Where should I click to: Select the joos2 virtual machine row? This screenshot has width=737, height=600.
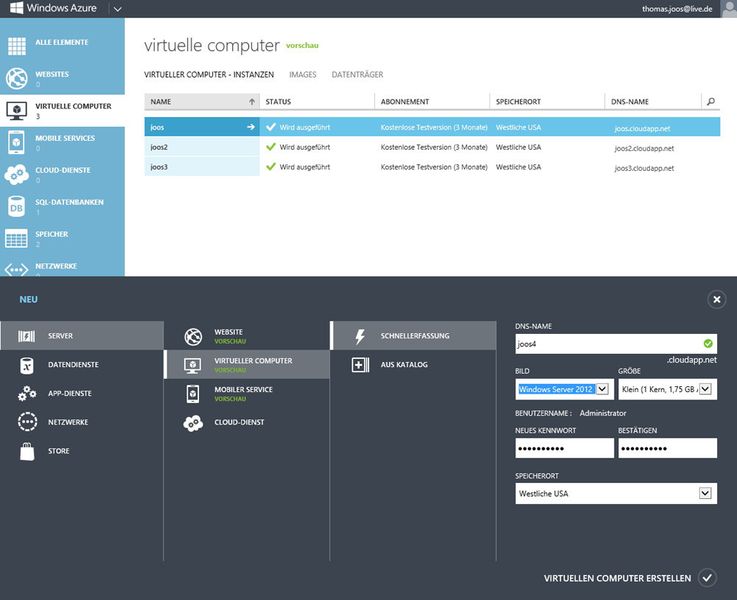coord(432,147)
